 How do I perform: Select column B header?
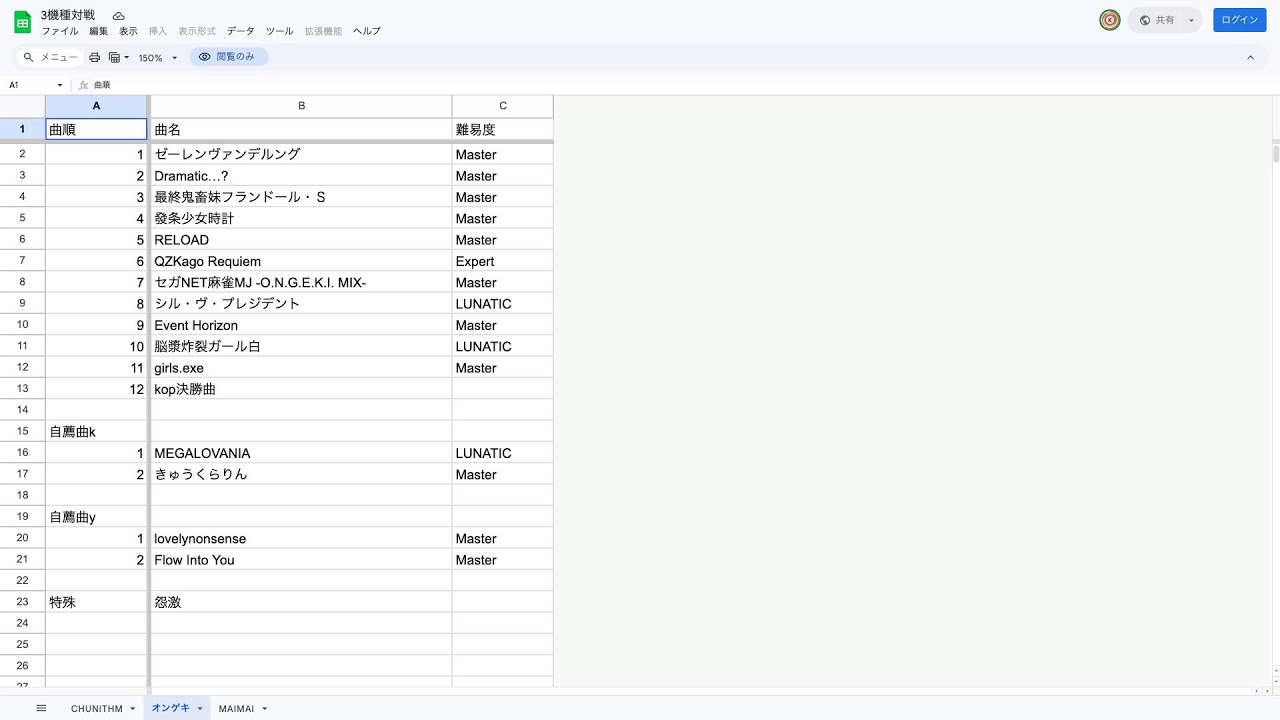[301, 106]
